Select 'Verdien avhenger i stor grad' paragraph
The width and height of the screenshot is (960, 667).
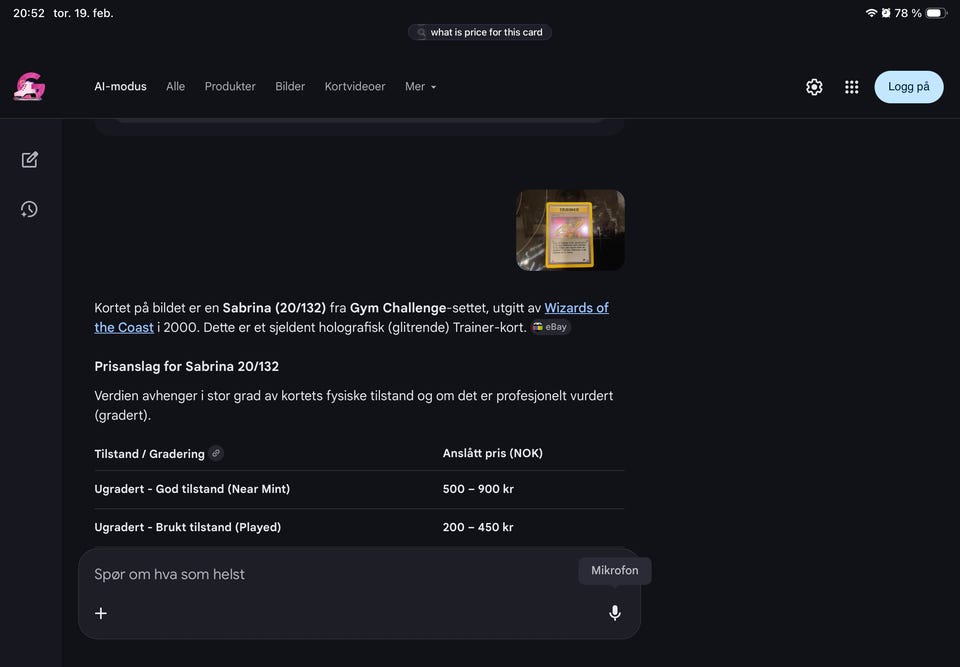[354, 405]
